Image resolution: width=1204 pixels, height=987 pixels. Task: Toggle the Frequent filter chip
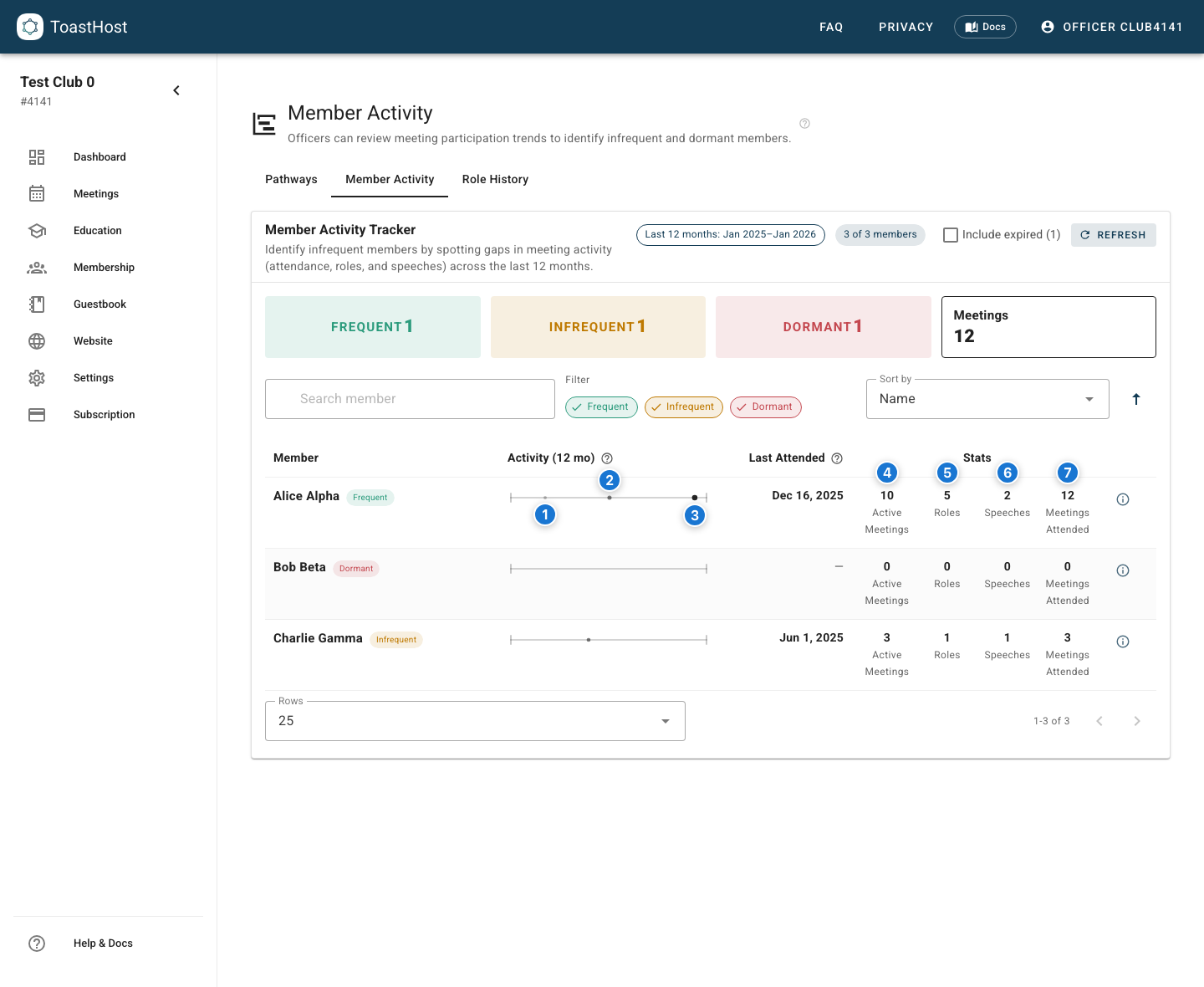pos(601,407)
